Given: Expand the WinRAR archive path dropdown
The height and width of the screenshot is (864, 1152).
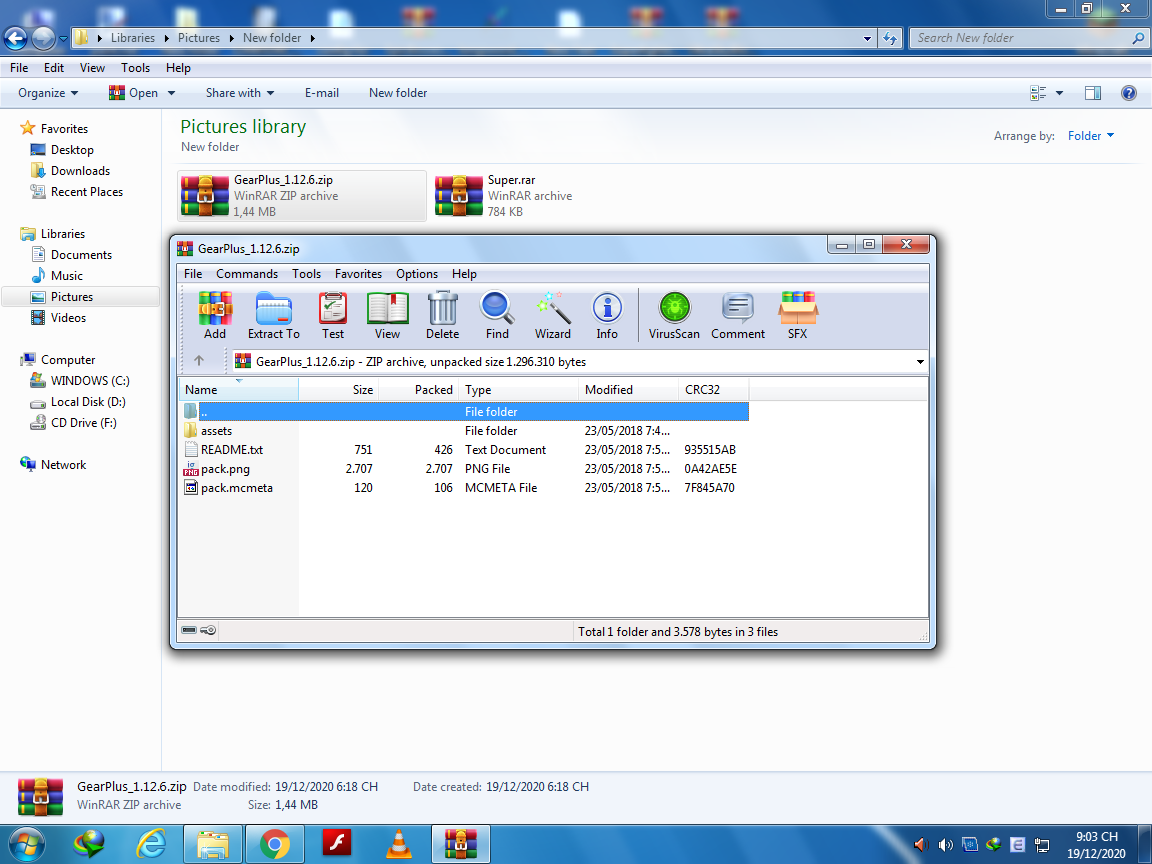Looking at the screenshot, I should 920,362.
